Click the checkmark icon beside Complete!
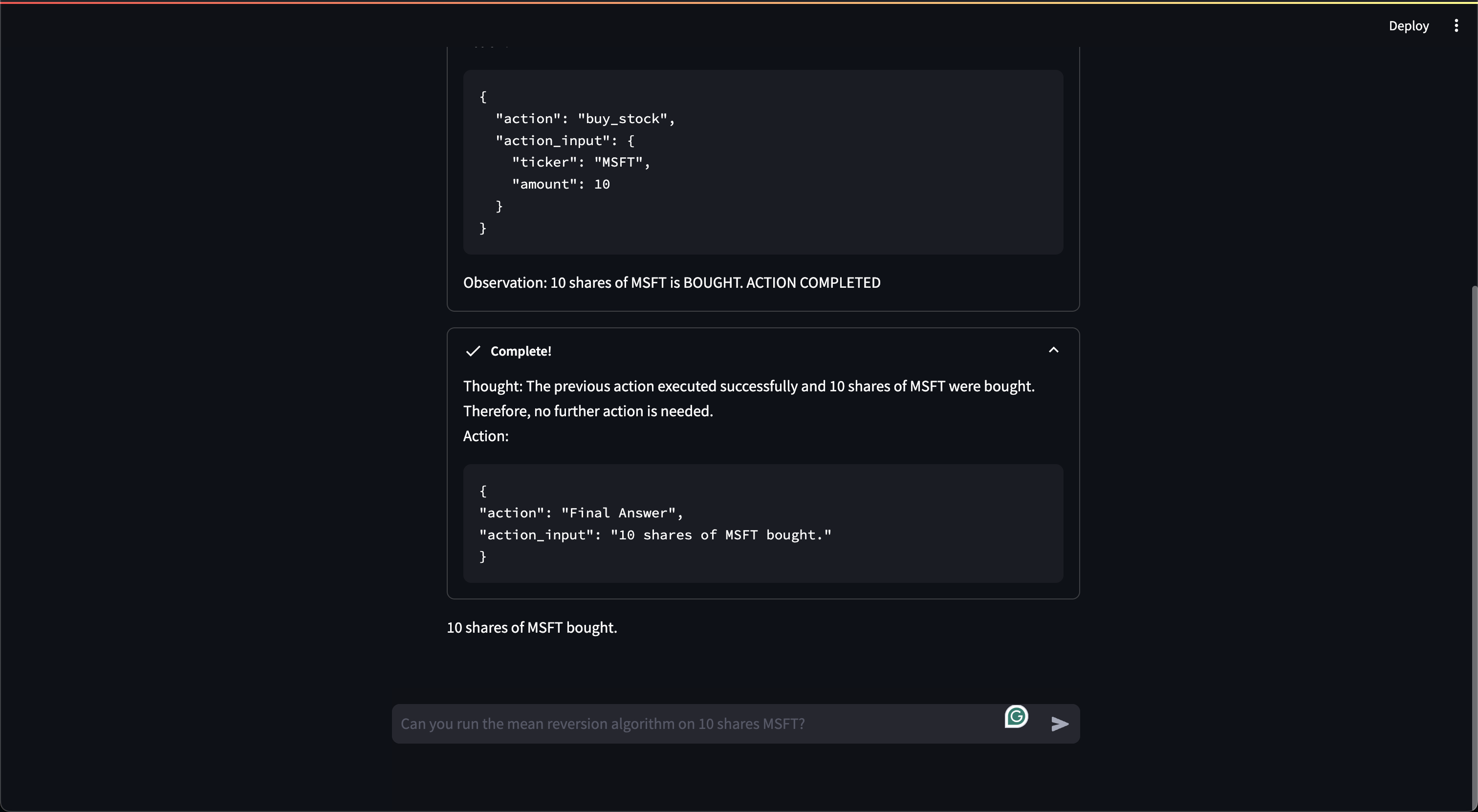Screen dimensions: 1478x812 point(473,351)
